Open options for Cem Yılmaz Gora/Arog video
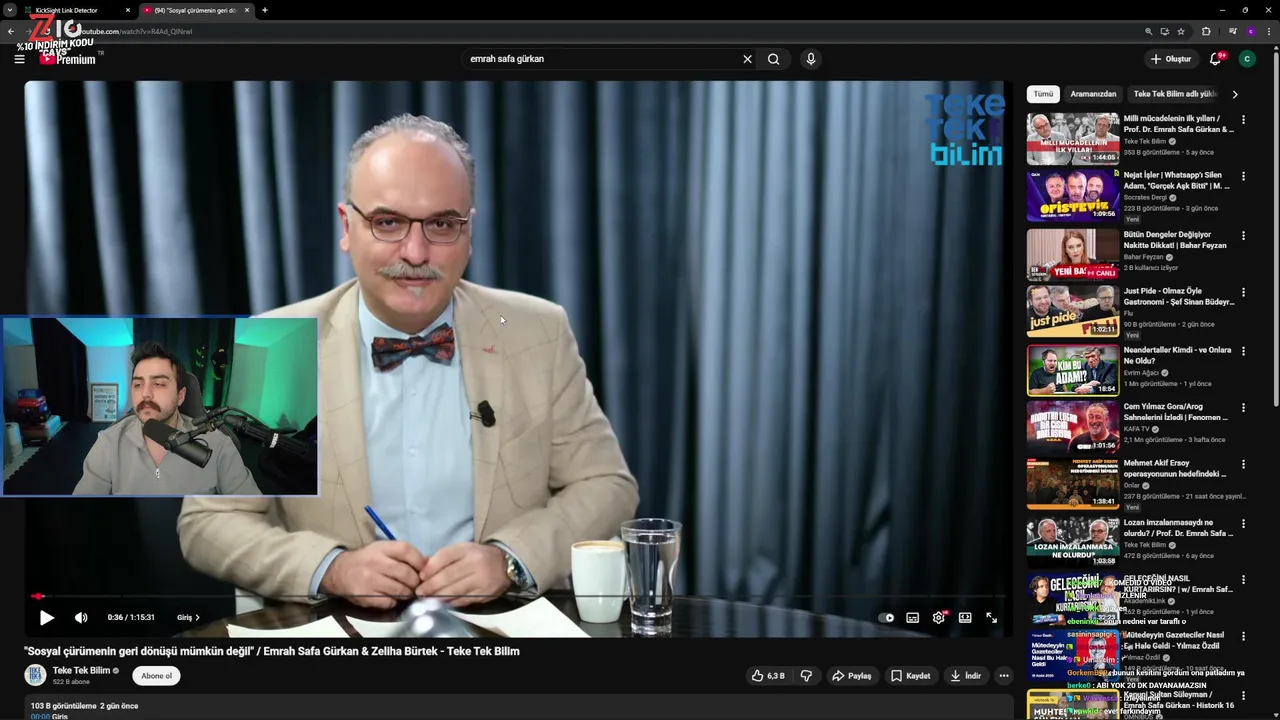The width and height of the screenshot is (1280, 720). point(1244,408)
